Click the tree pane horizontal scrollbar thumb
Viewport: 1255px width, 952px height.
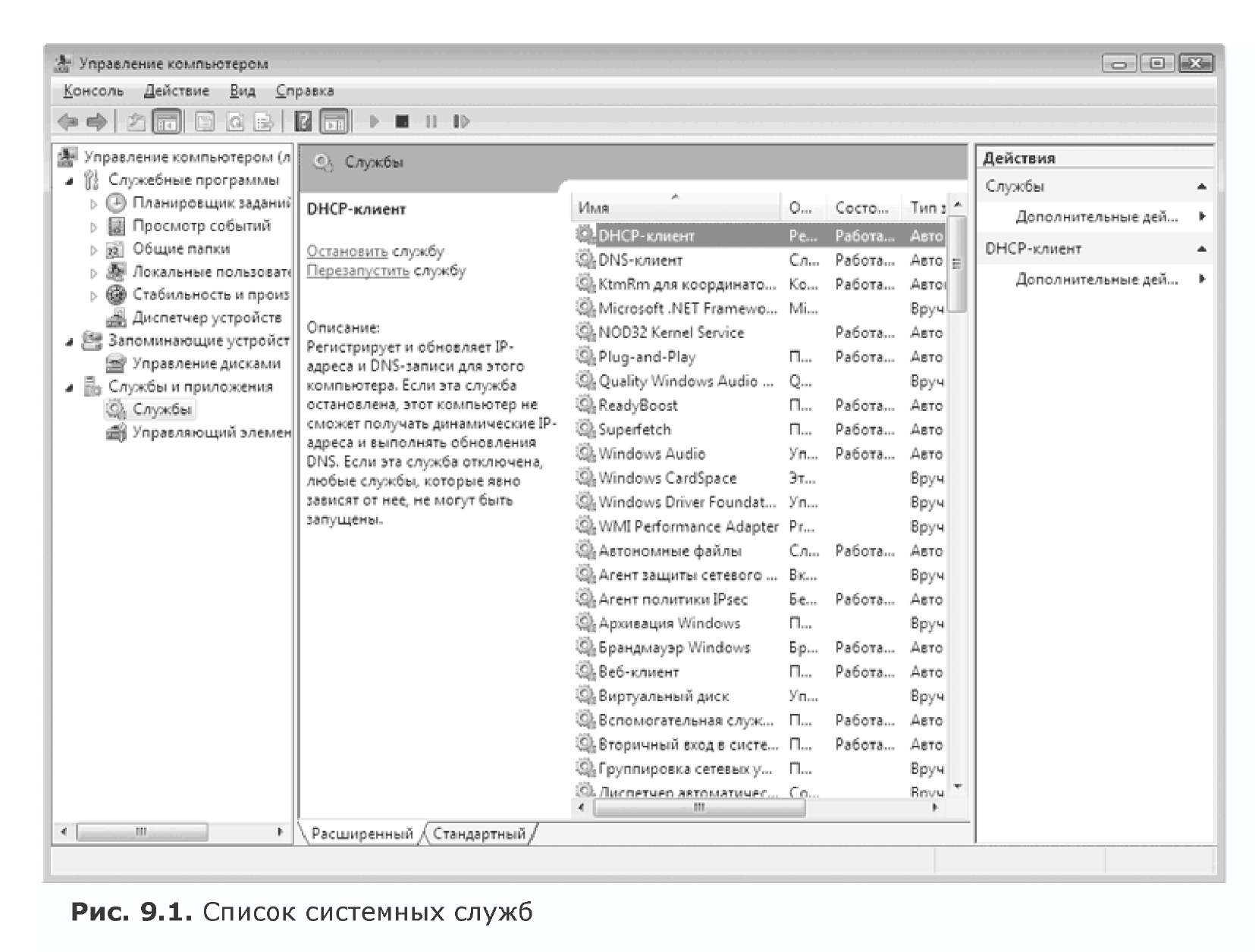click(x=141, y=832)
